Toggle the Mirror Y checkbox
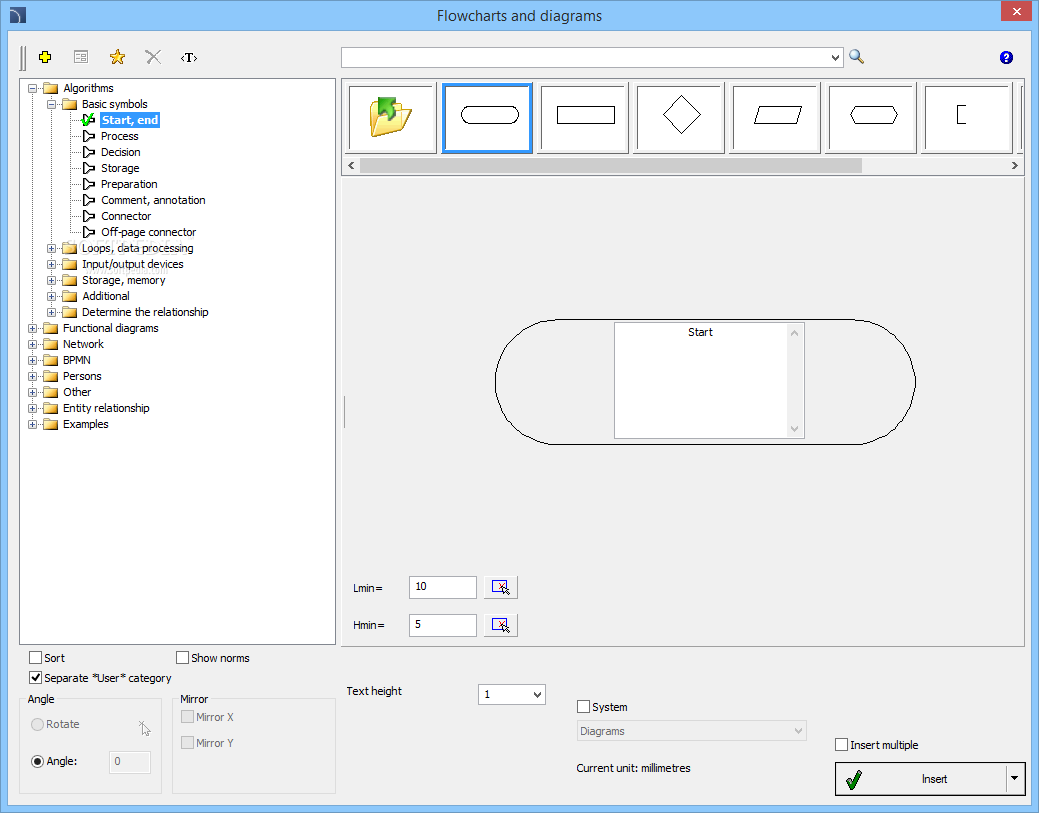This screenshot has height=813, width=1039. click(188, 743)
